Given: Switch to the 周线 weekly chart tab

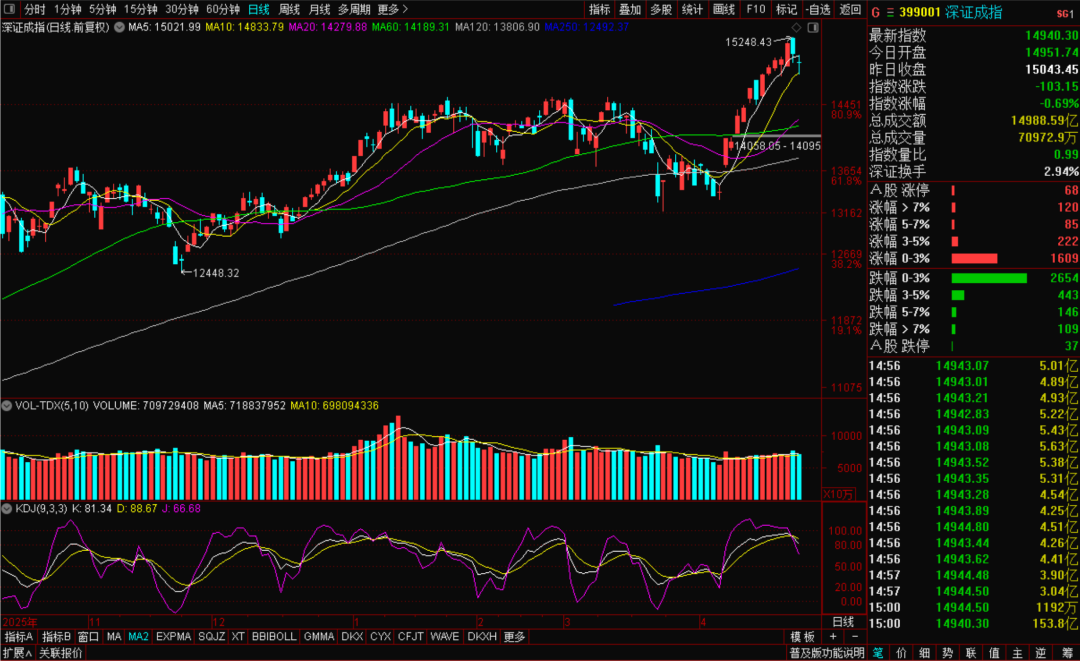Looking at the screenshot, I should [x=289, y=9].
